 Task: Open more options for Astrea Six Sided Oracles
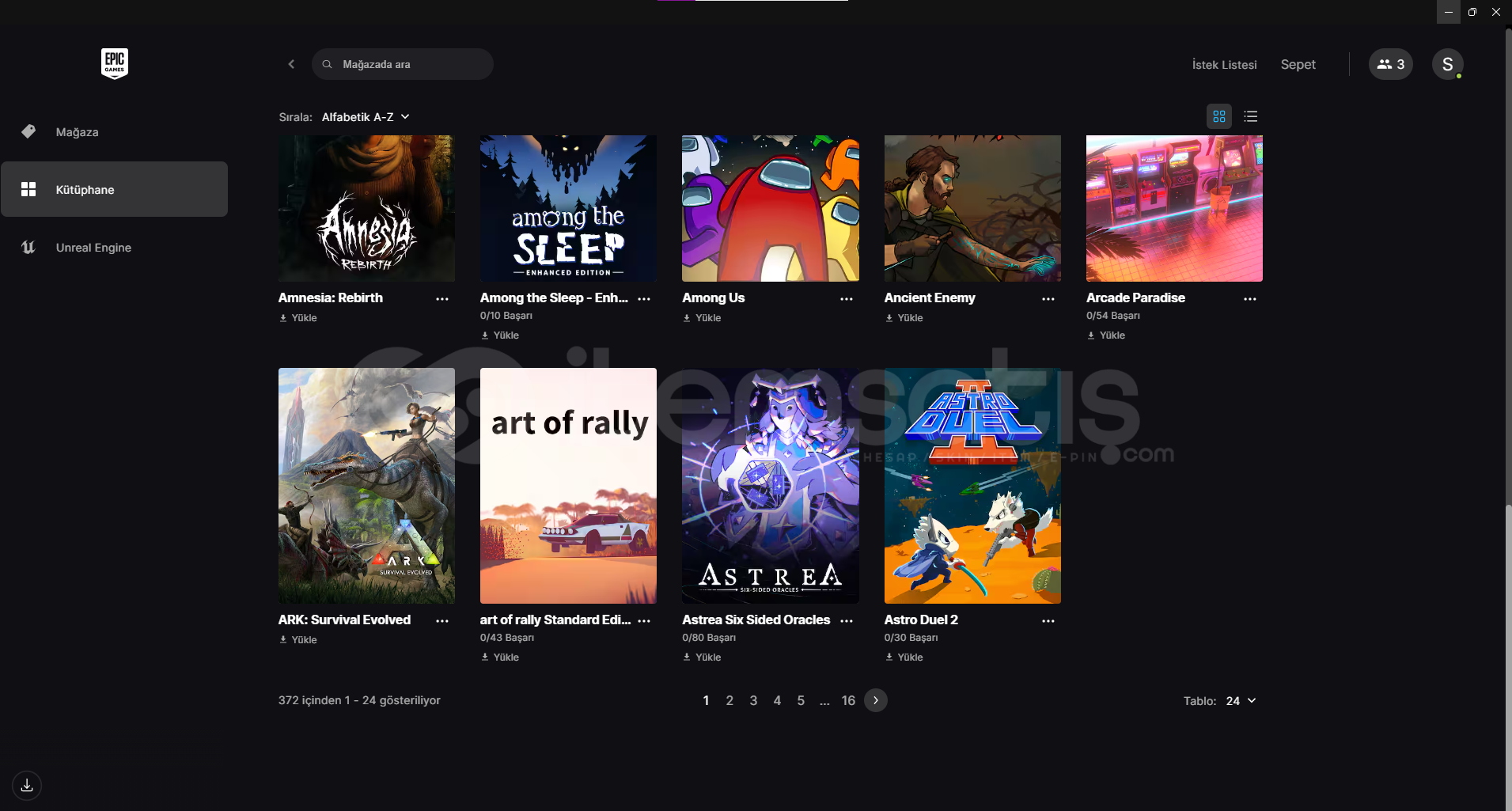pos(847,621)
